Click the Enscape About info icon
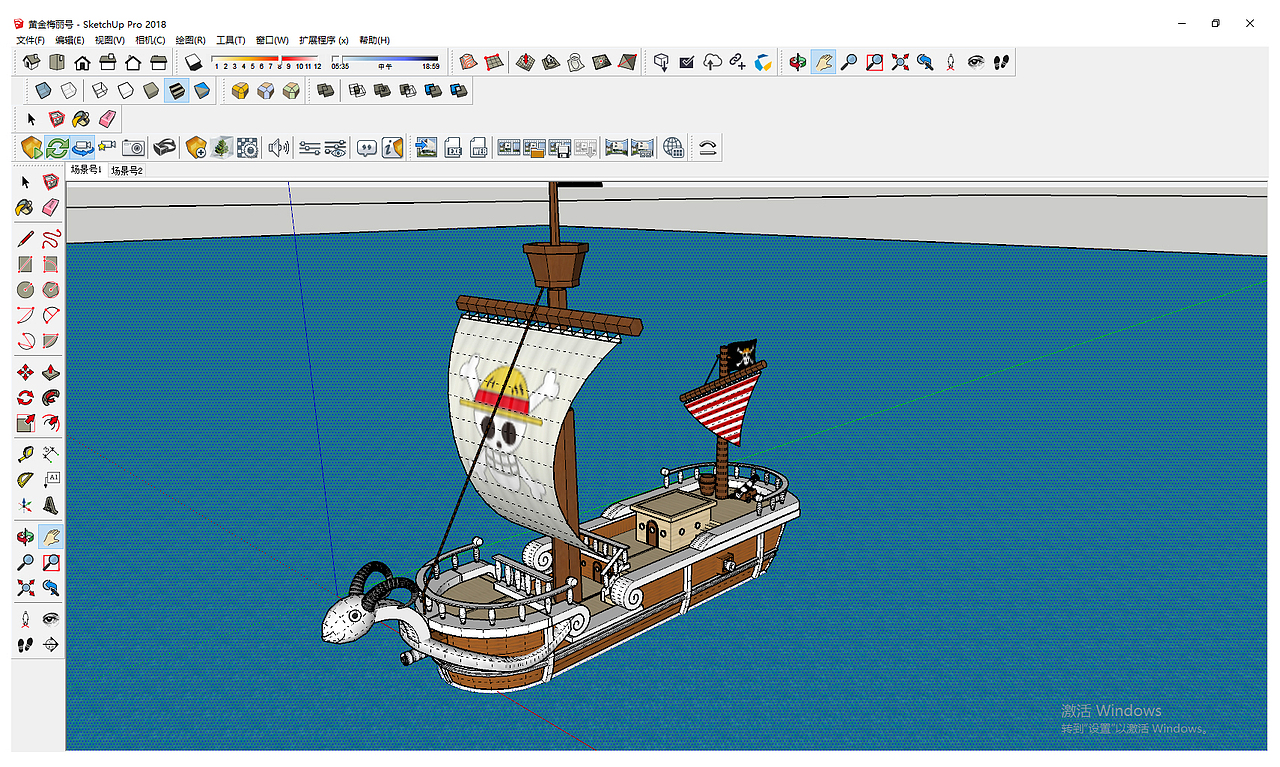The image size is (1280, 767). pyautogui.click(x=393, y=148)
